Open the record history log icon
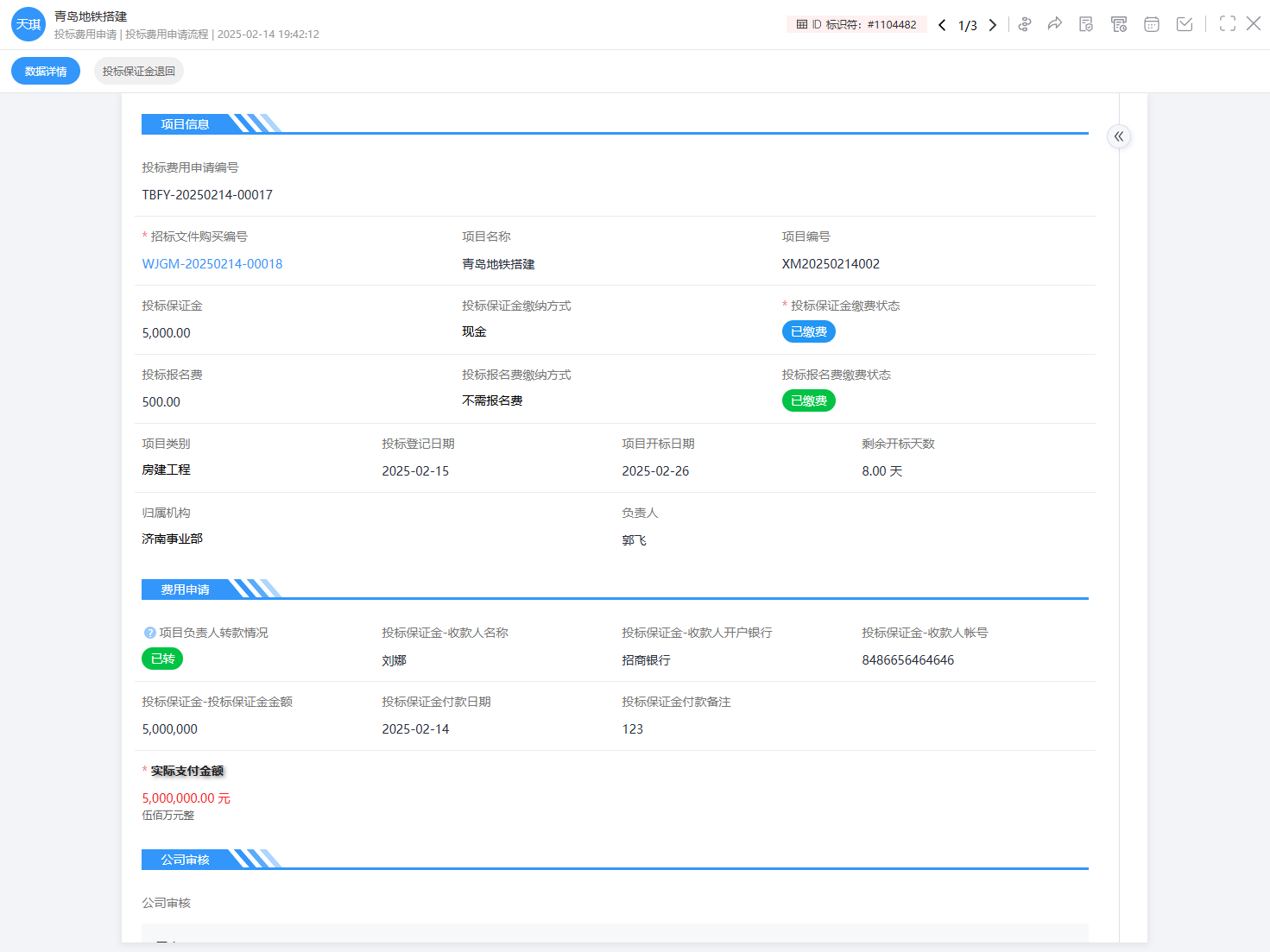The height and width of the screenshot is (952, 1270). pyautogui.click(x=1119, y=24)
